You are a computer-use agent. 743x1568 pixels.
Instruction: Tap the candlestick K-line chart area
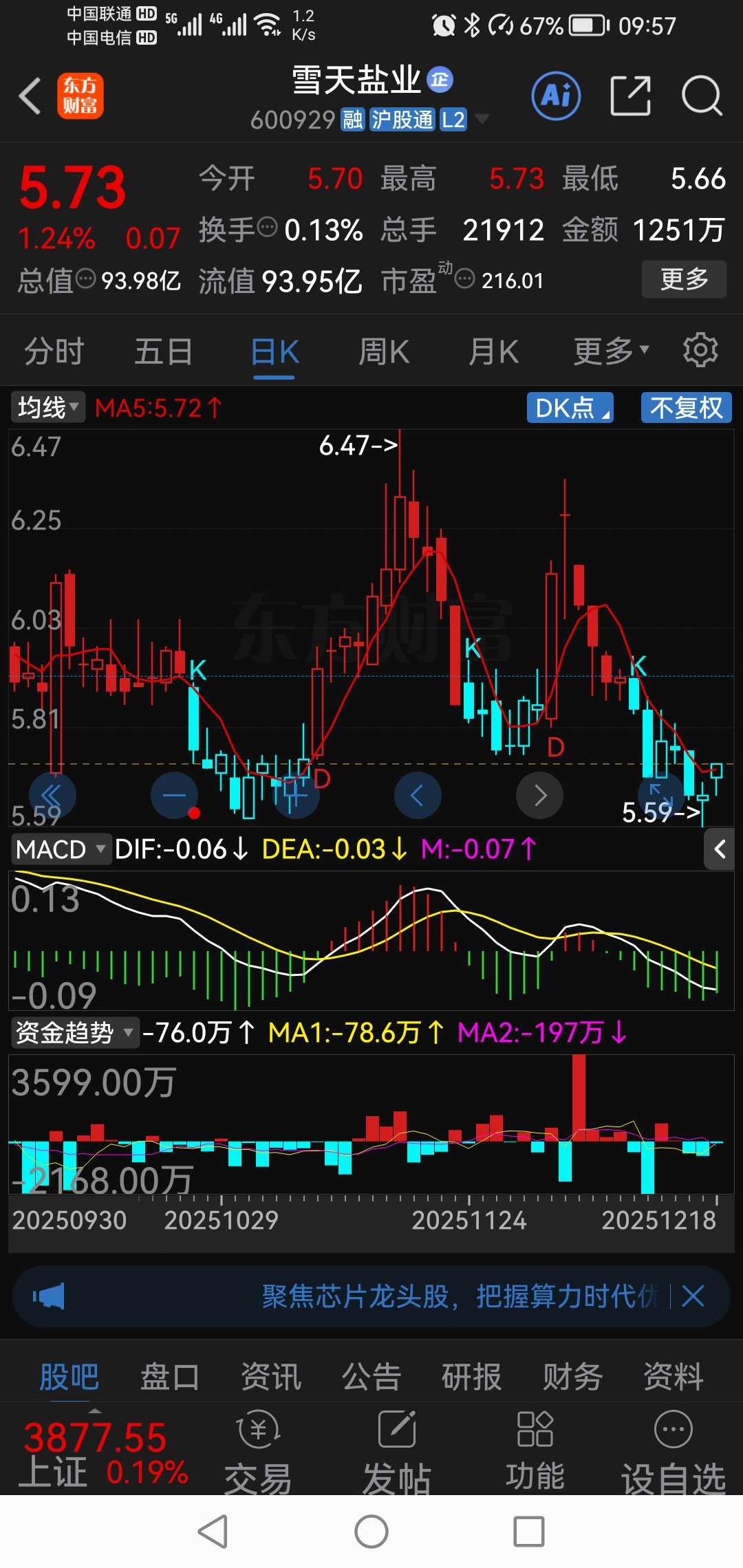coord(371,627)
